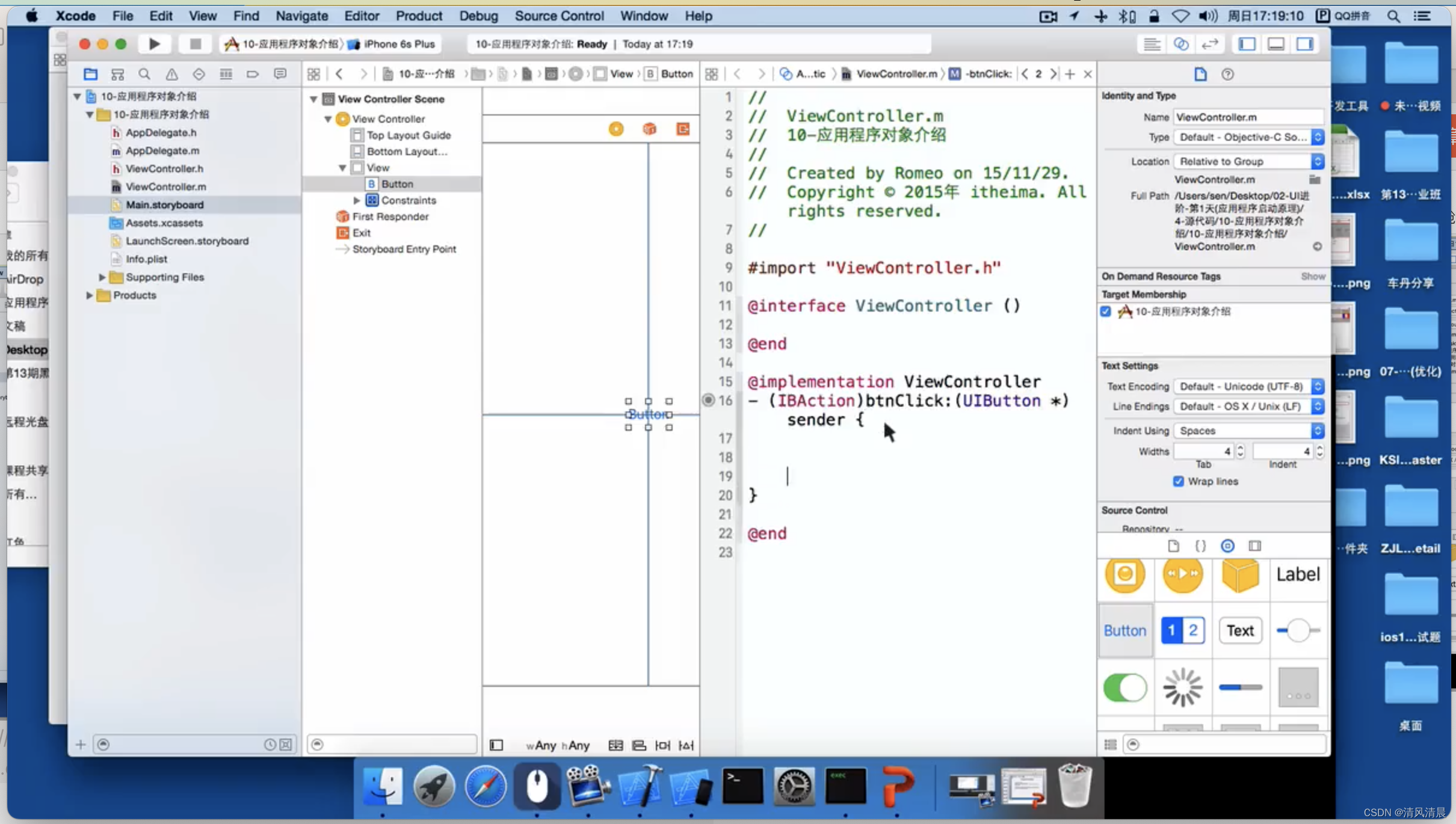
Task: Open the storyboard Stack button
Action: tap(615, 745)
